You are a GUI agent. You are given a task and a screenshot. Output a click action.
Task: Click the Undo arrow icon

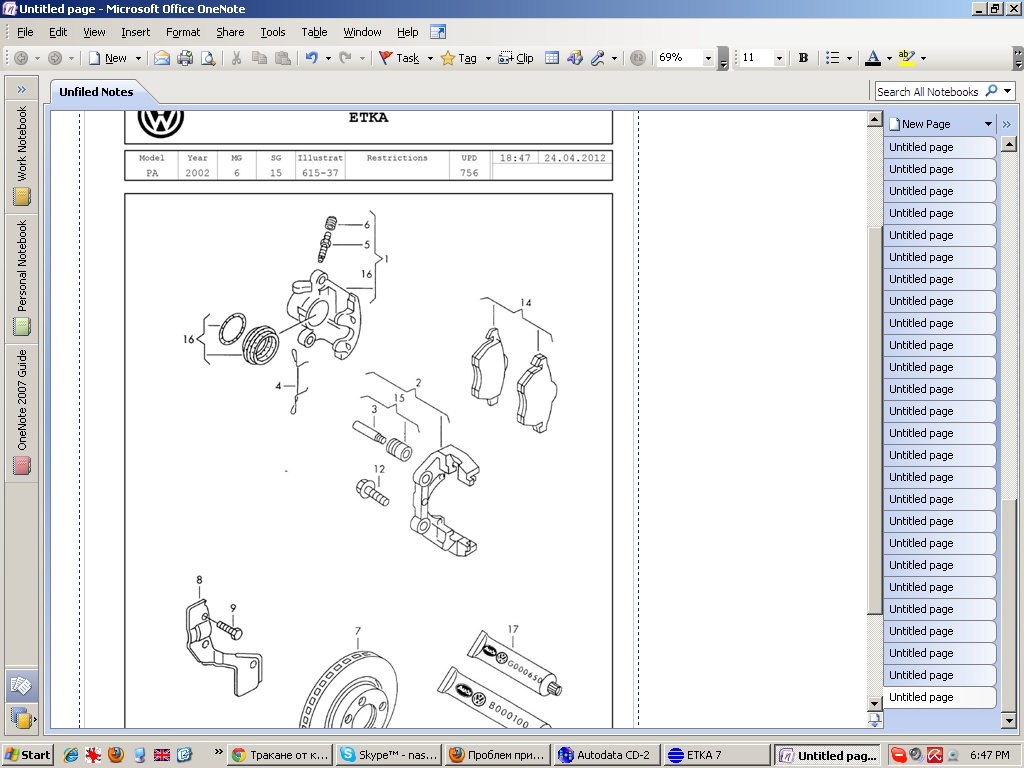pos(311,58)
